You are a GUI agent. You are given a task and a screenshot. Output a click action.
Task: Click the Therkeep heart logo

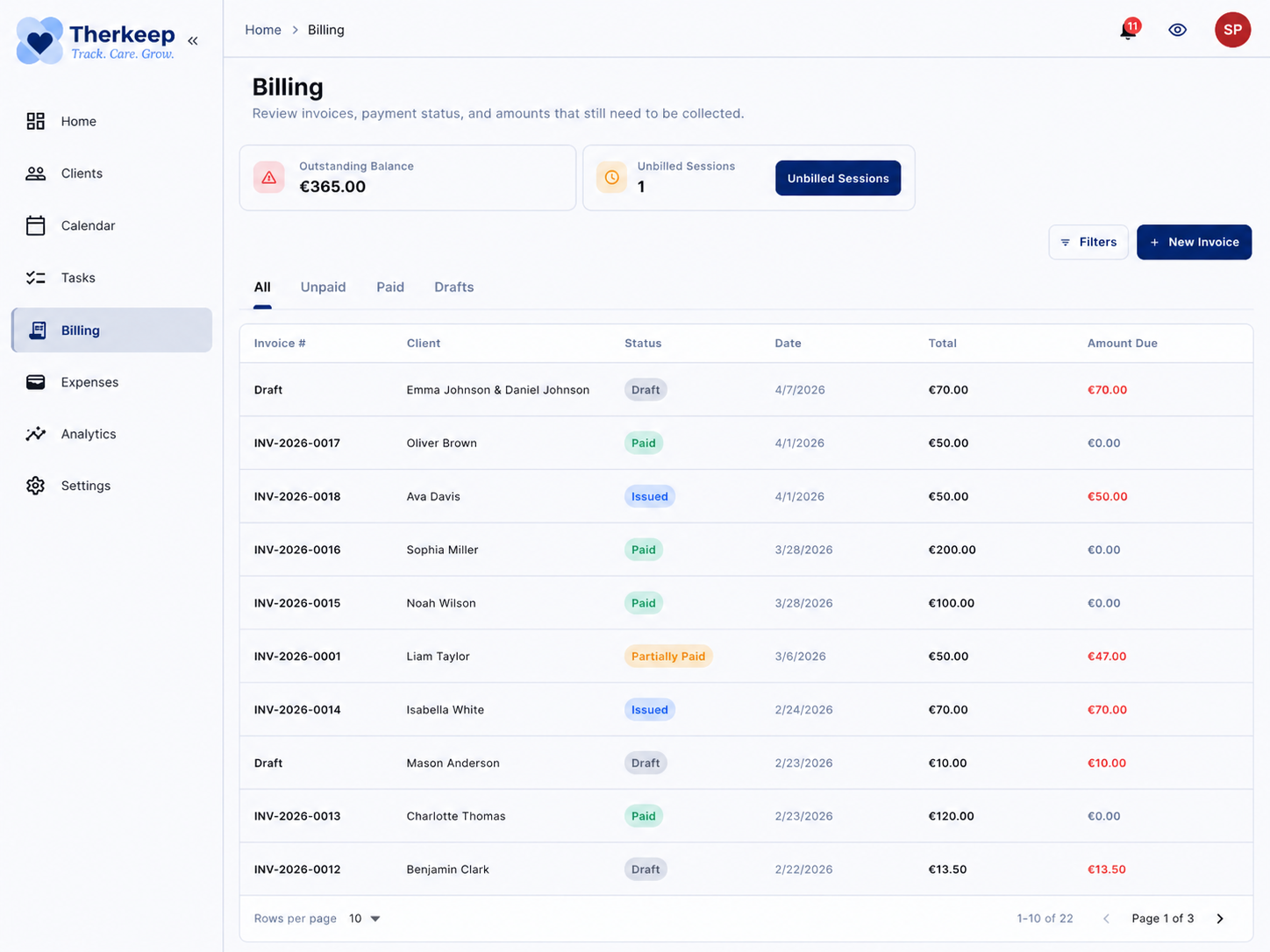(39, 39)
